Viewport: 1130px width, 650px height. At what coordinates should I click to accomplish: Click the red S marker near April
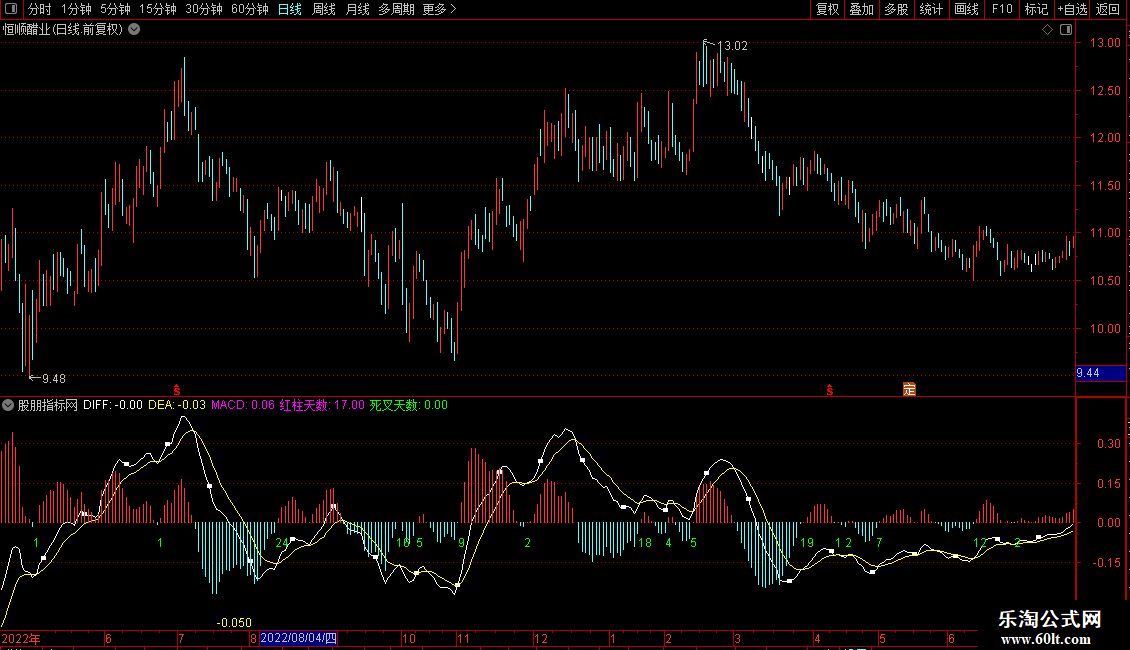[829, 390]
